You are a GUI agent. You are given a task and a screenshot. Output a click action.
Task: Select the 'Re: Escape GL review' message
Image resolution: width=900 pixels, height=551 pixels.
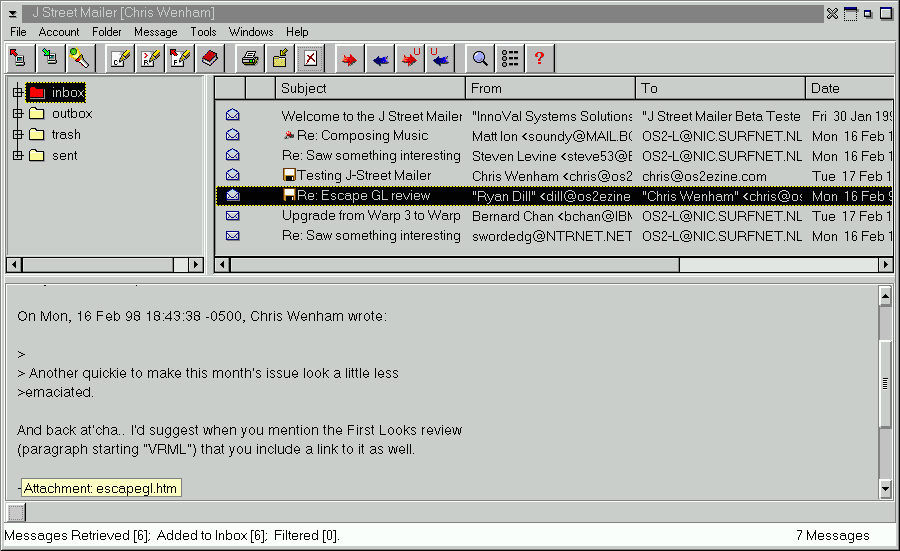click(x=554, y=196)
